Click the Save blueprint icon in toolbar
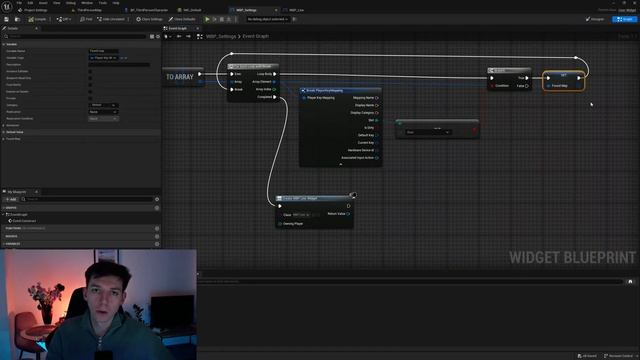The width and height of the screenshot is (640, 360). pos(7,19)
